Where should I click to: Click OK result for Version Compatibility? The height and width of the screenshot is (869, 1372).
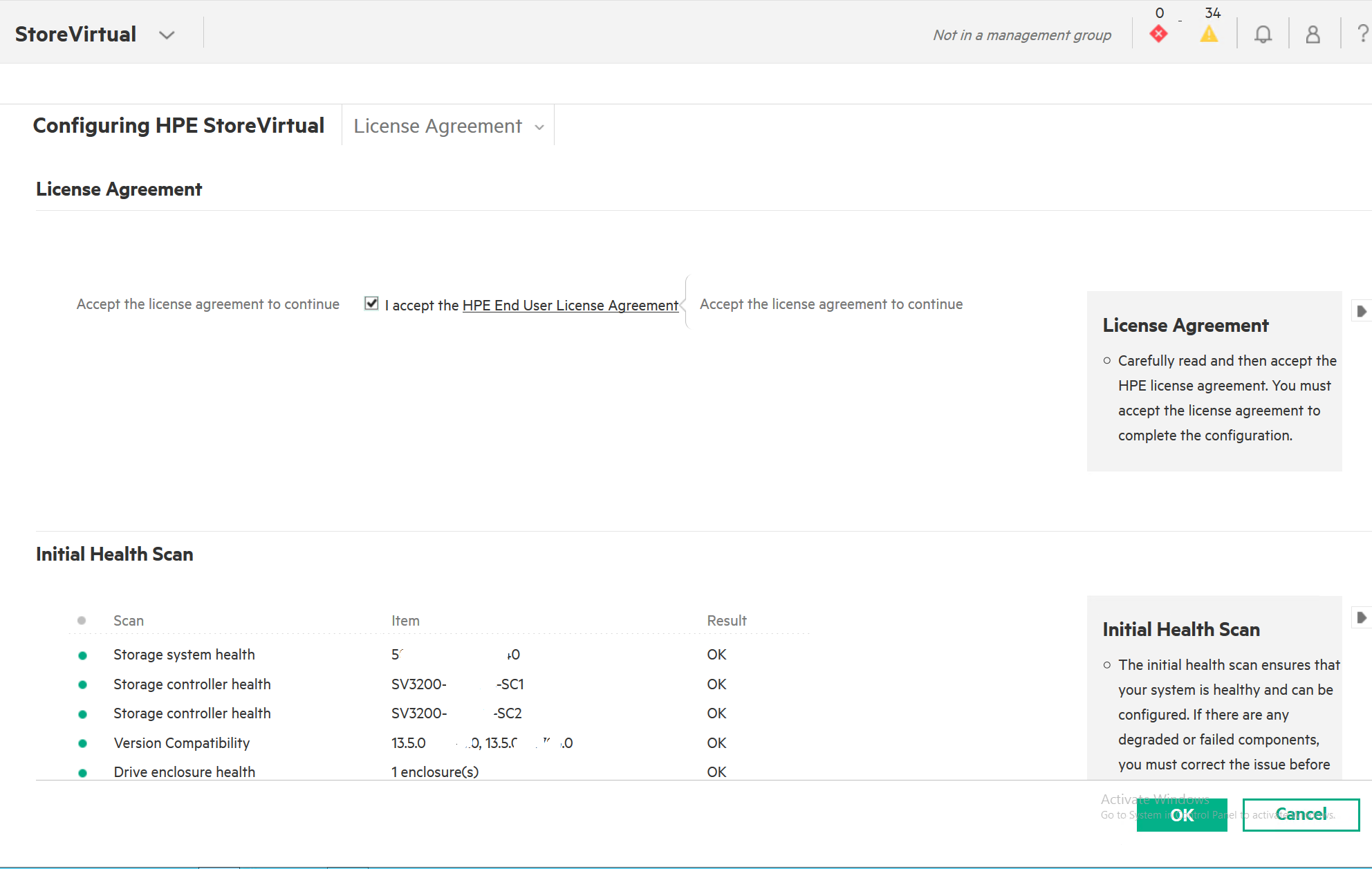(x=716, y=742)
